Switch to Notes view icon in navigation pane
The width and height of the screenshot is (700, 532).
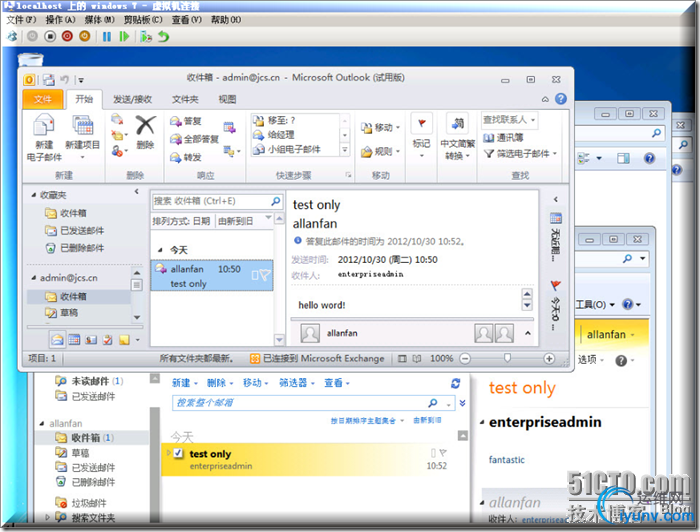coord(124,340)
